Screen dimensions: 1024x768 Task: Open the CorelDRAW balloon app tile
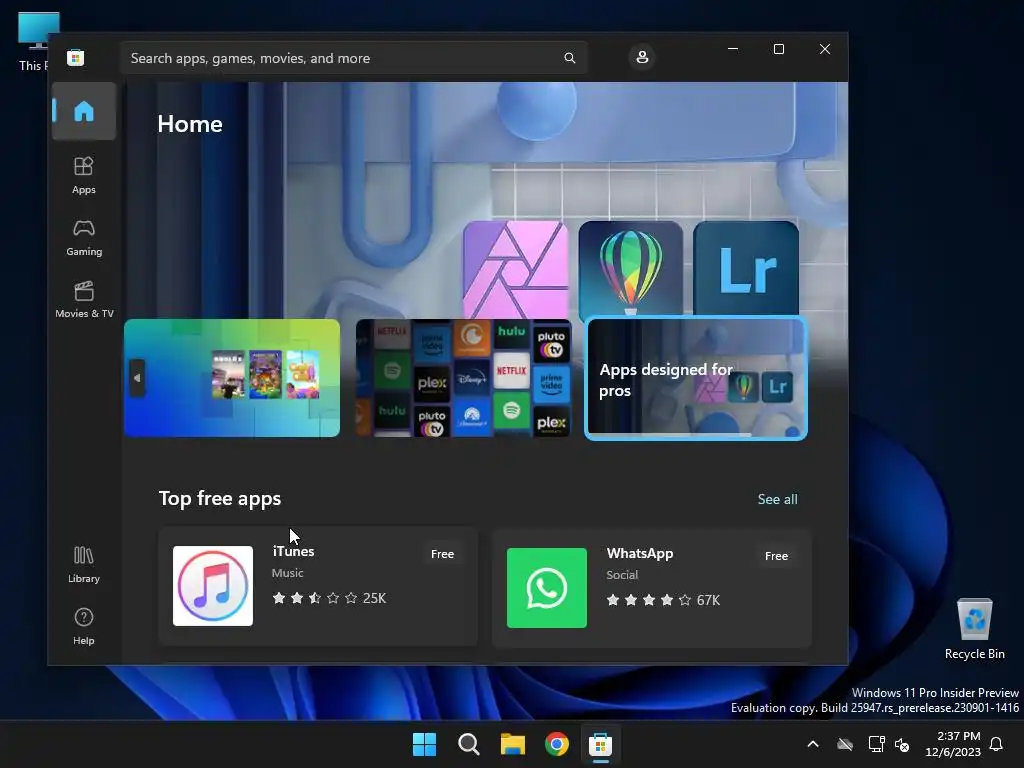coord(630,270)
